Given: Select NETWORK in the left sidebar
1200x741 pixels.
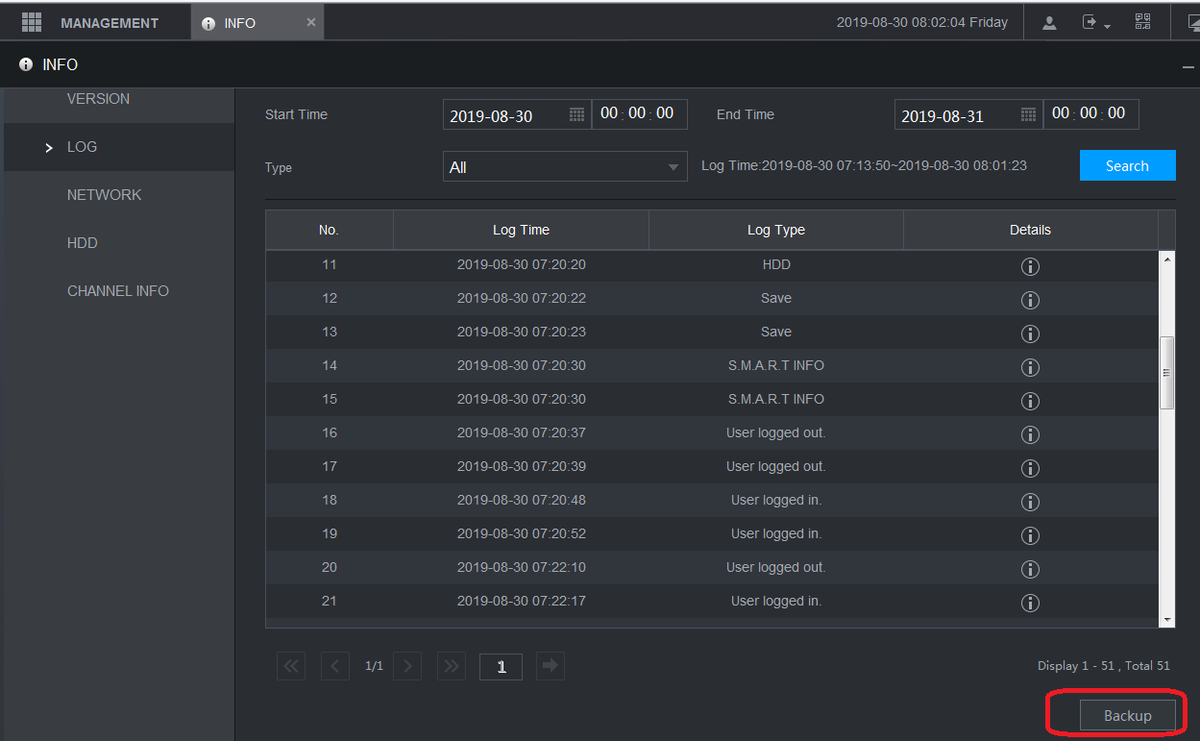Looking at the screenshot, I should [104, 195].
